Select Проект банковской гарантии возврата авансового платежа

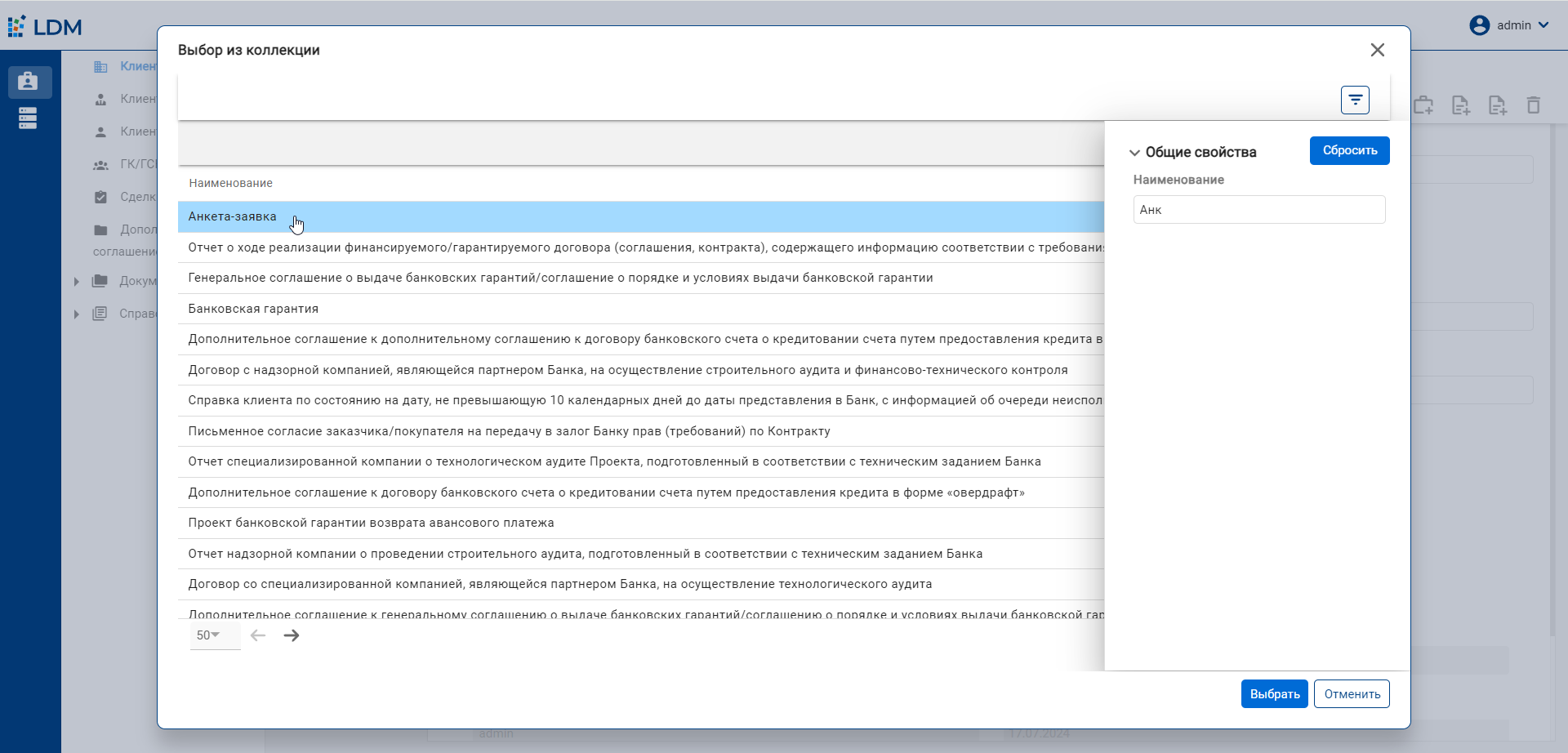pyautogui.click(x=371, y=524)
